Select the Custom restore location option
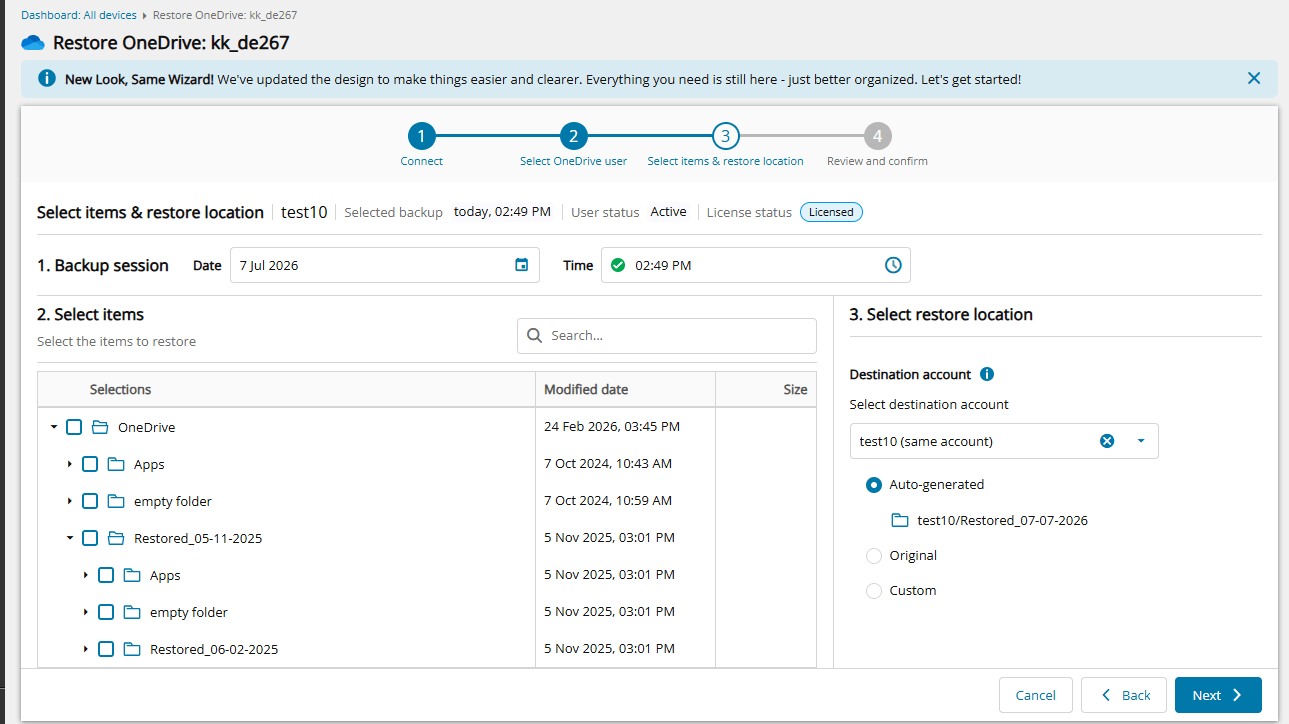Viewport: 1289px width, 724px height. [874, 591]
